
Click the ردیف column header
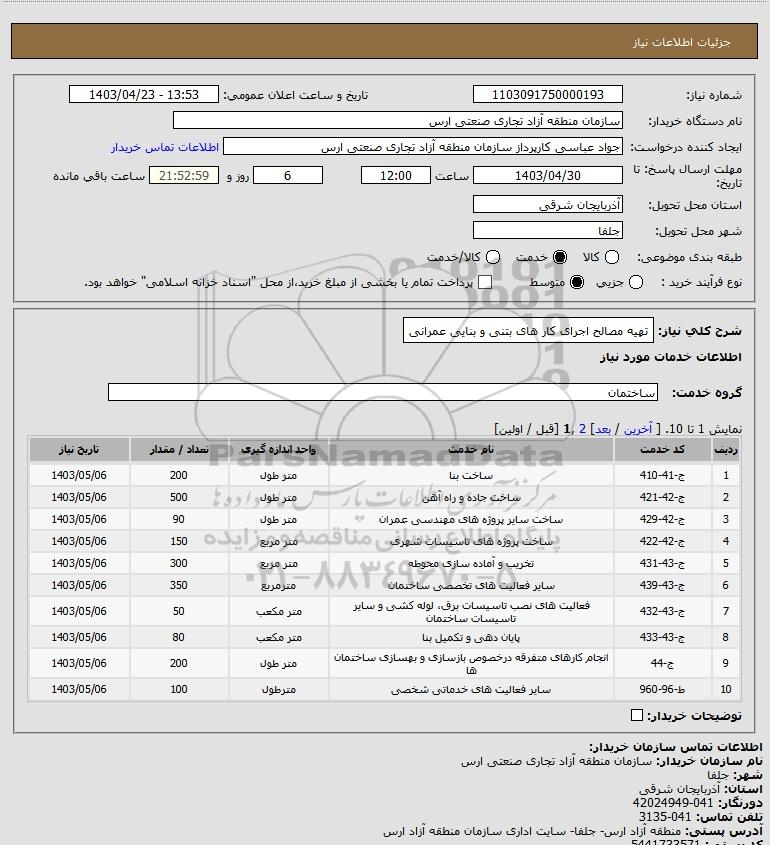click(726, 449)
